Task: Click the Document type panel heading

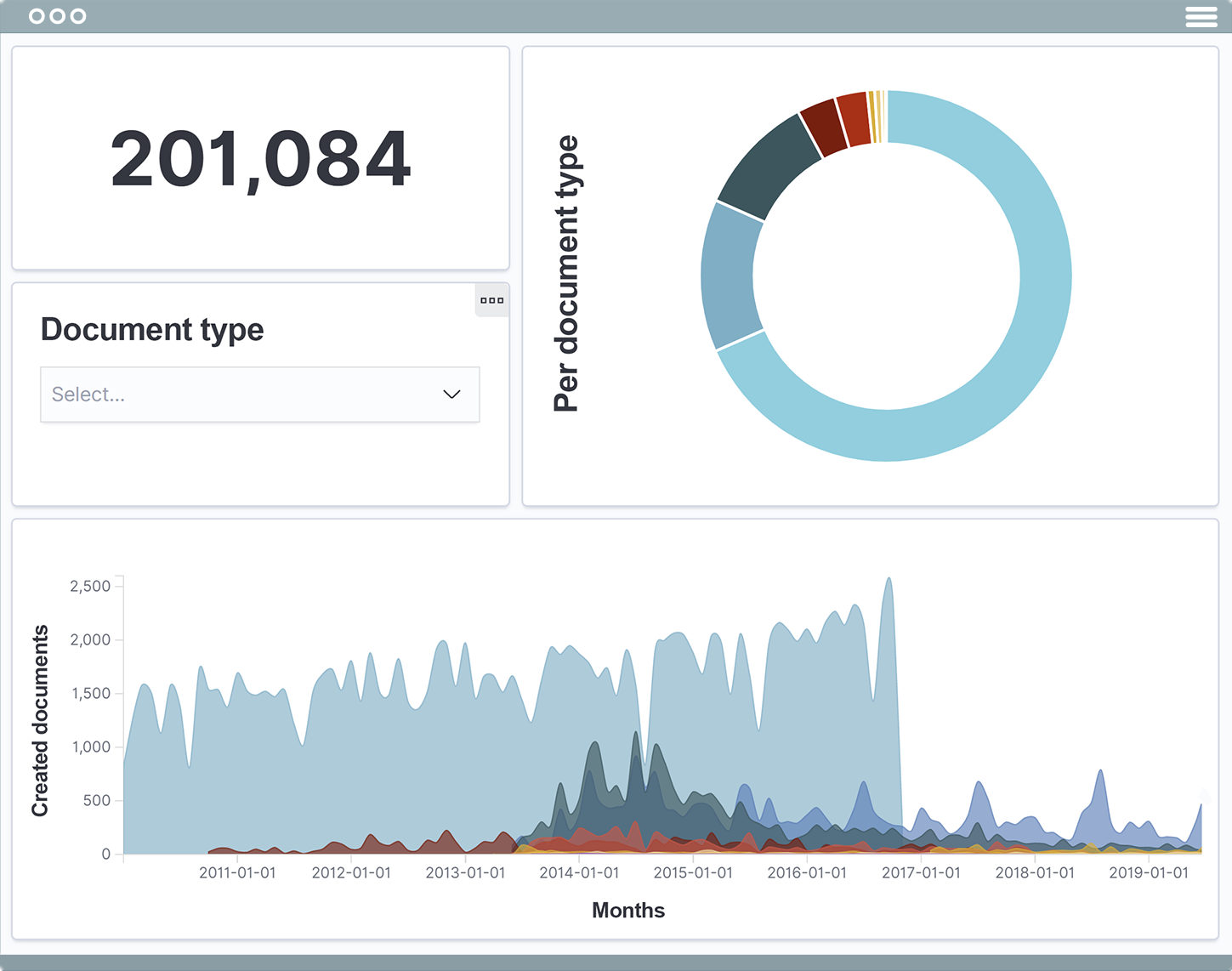Action: 152,330
